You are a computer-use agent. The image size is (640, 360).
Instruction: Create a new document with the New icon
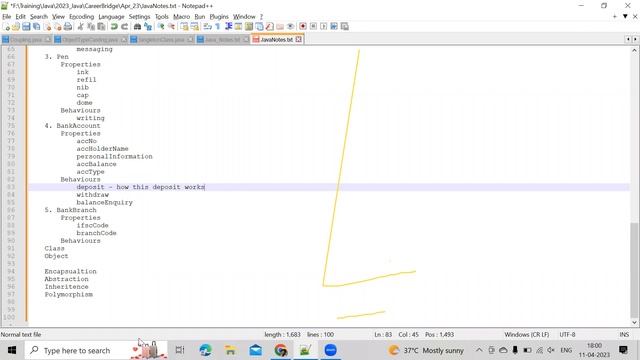pyautogui.click(x=6, y=27)
